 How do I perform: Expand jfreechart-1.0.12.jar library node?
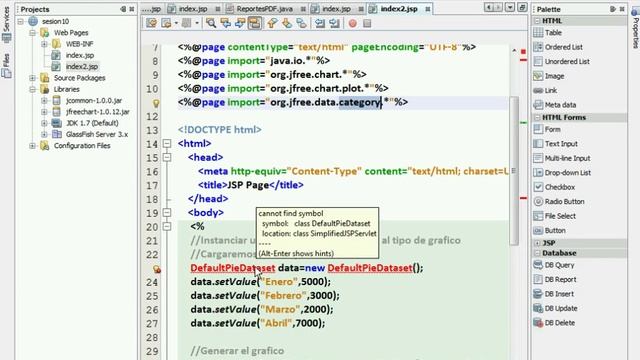[x=44, y=112]
